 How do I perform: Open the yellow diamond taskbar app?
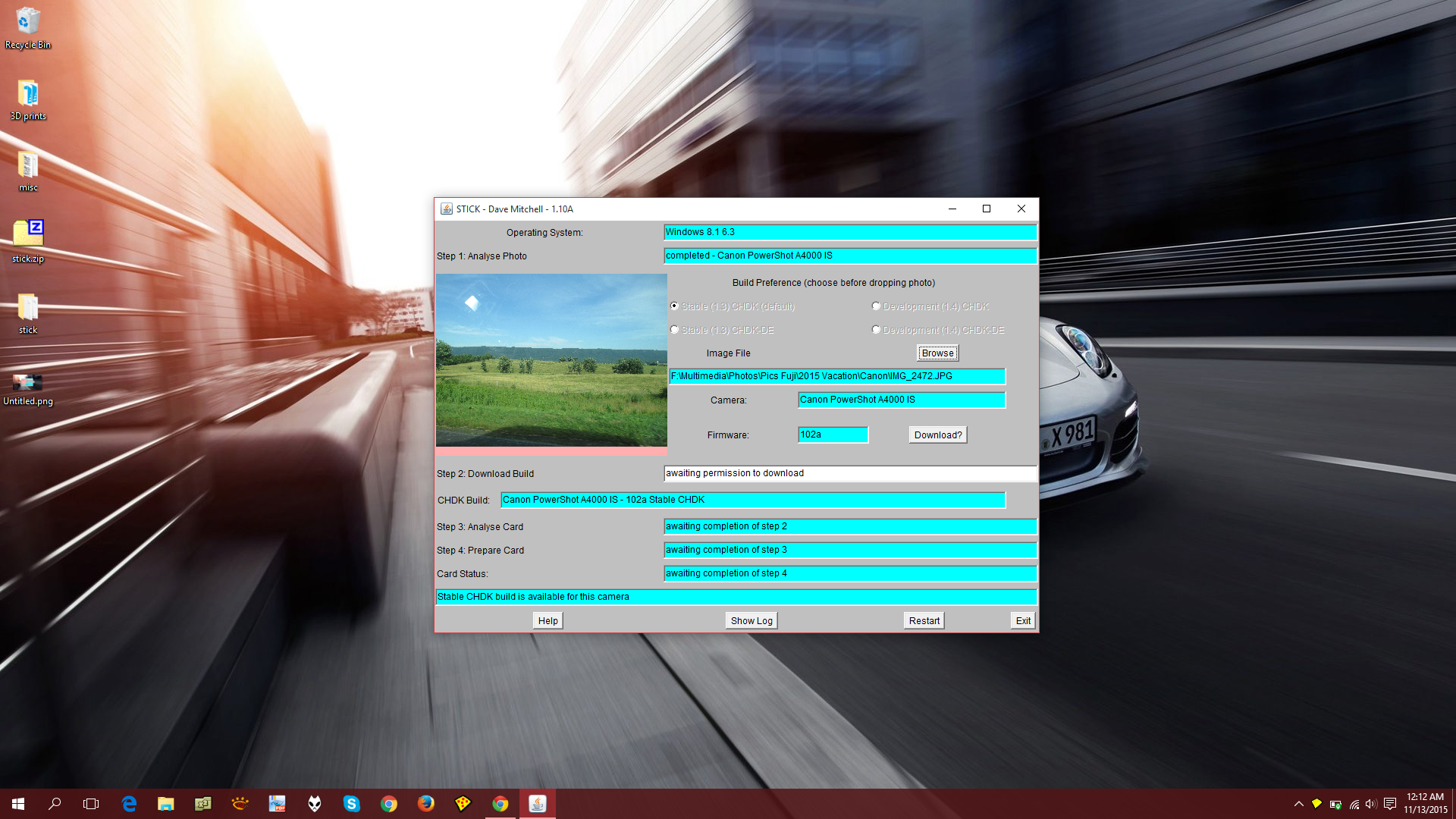pos(463,804)
